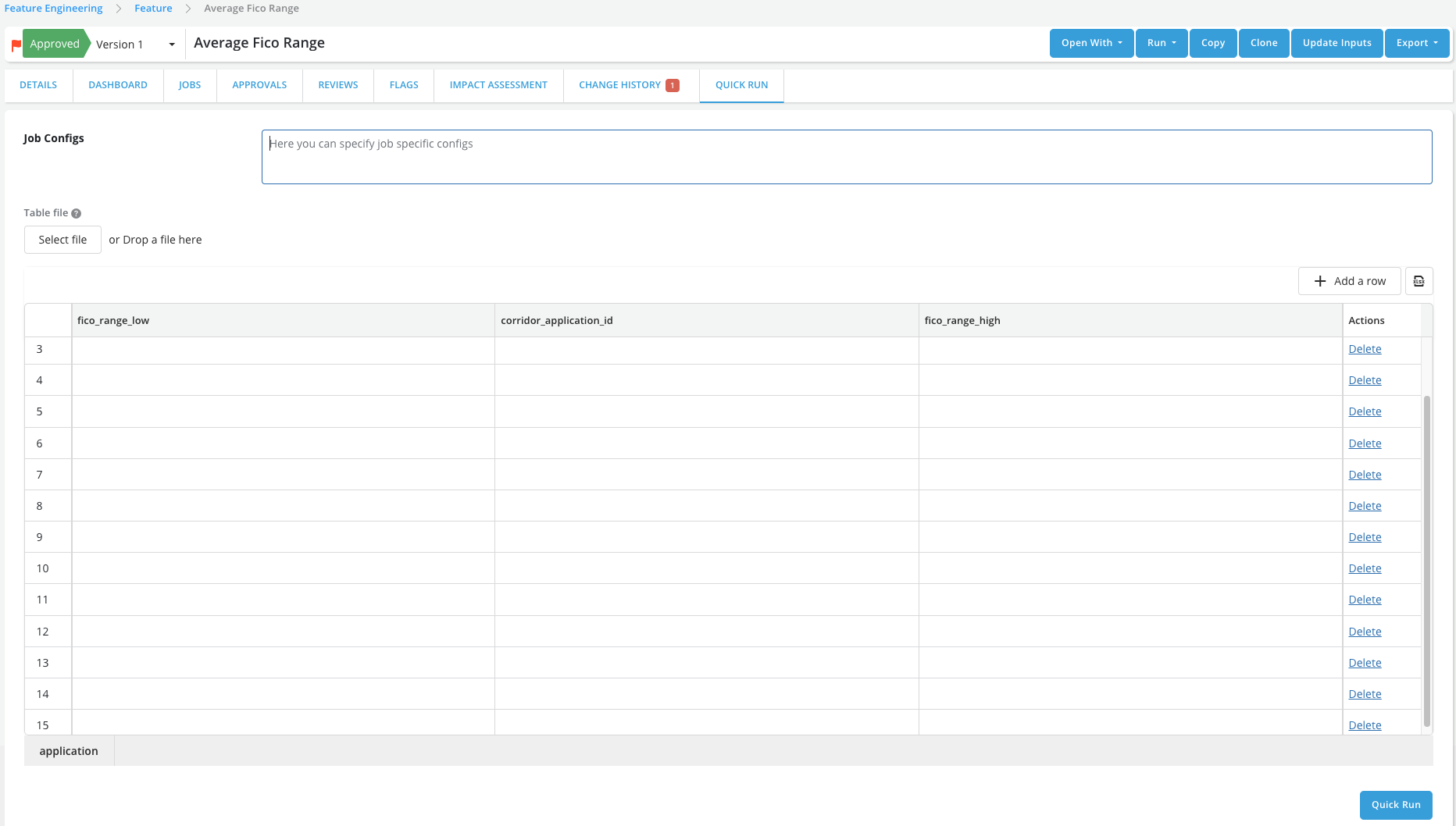
Task: Open the Export dropdown menu
Action: click(1416, 43)
